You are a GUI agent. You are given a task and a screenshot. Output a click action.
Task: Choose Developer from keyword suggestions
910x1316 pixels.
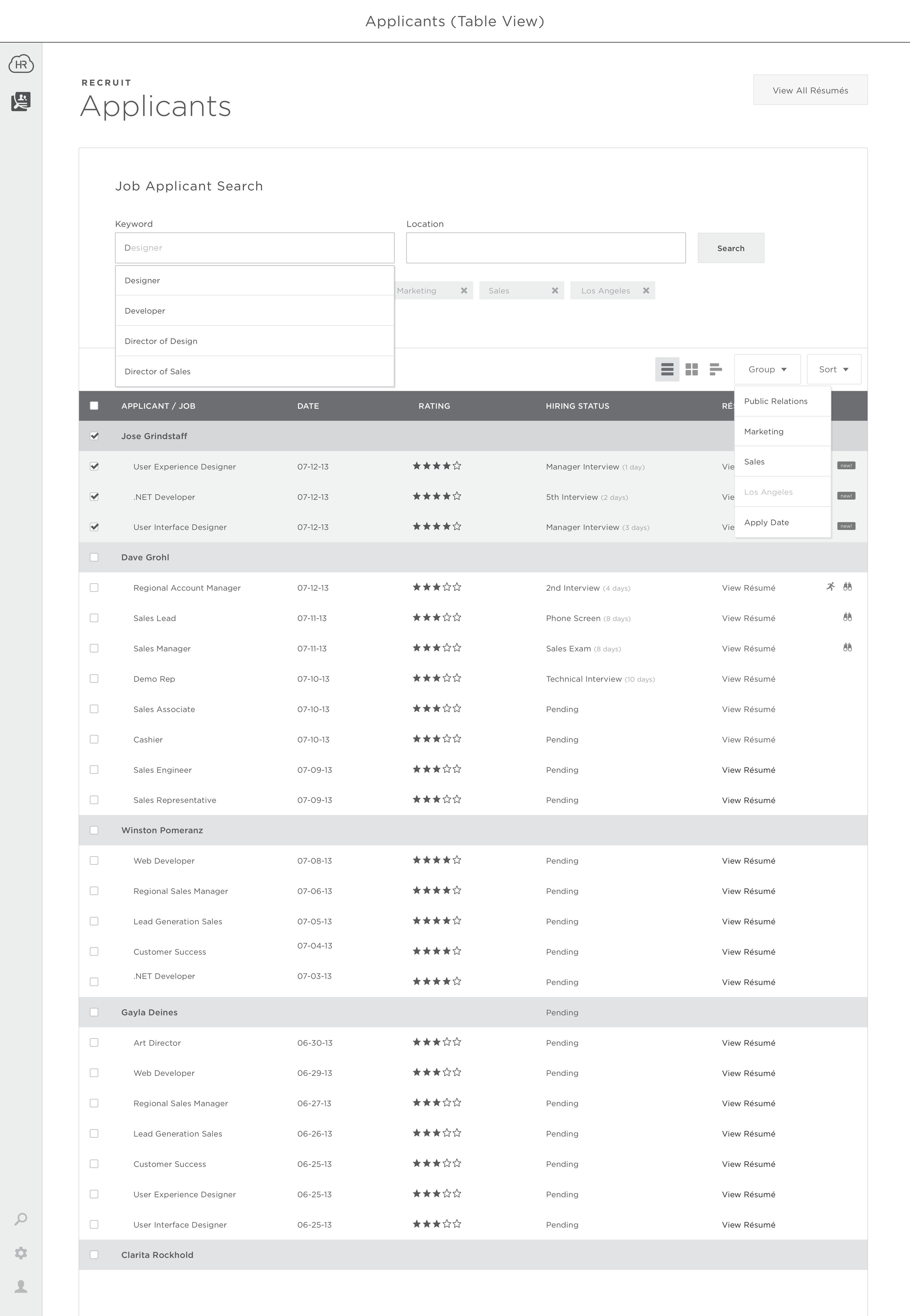[255, 311]
